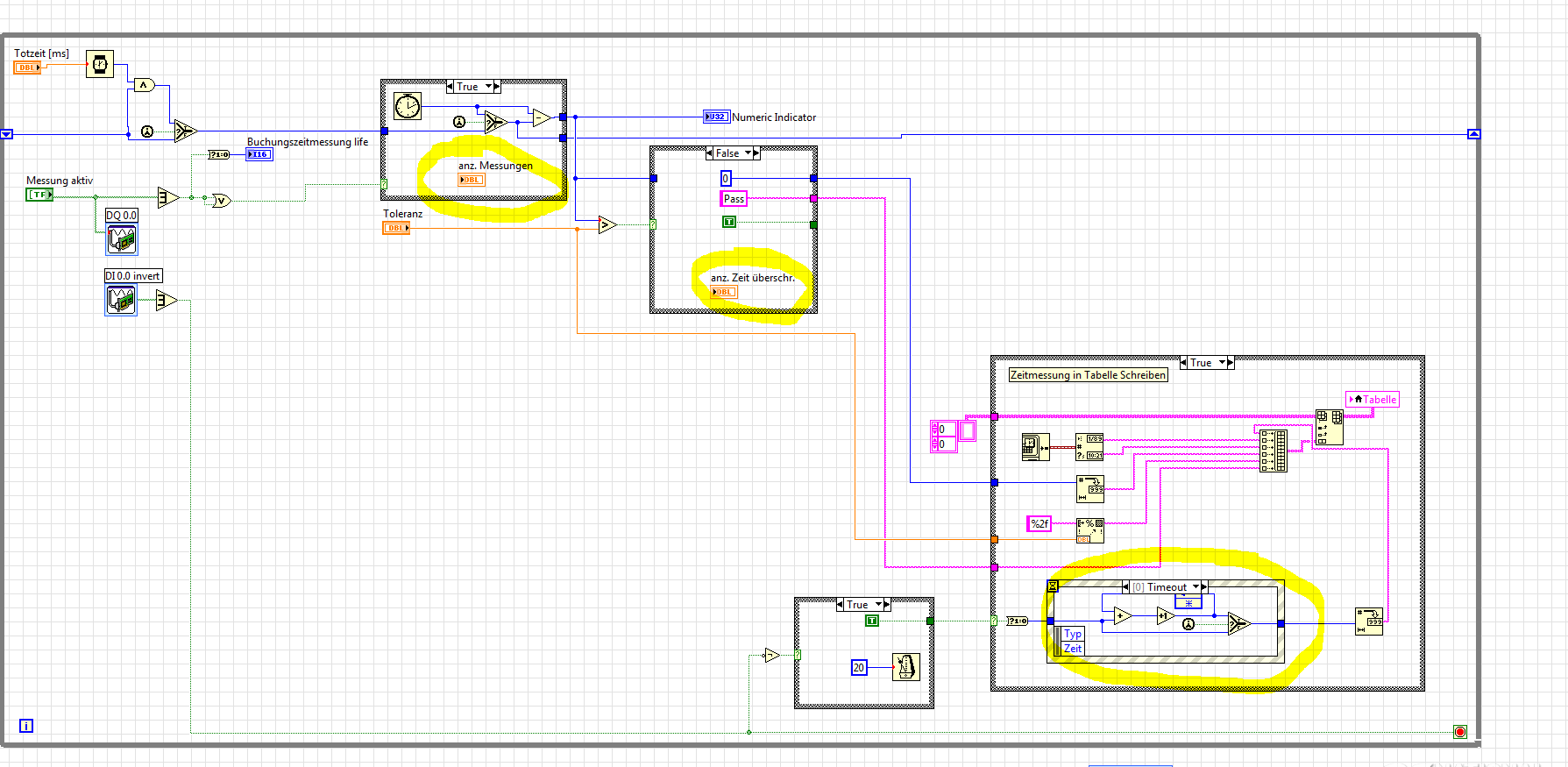Show previous case of the metronome case structure

(x=841, y=605)
